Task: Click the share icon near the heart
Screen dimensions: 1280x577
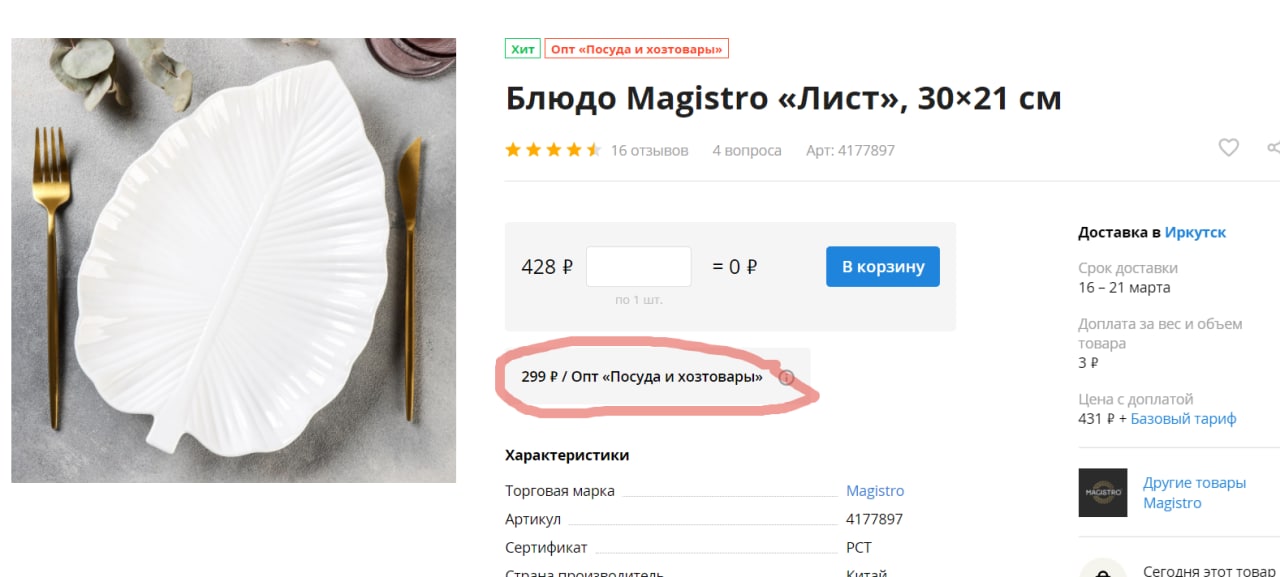Action: point(1274,148)
